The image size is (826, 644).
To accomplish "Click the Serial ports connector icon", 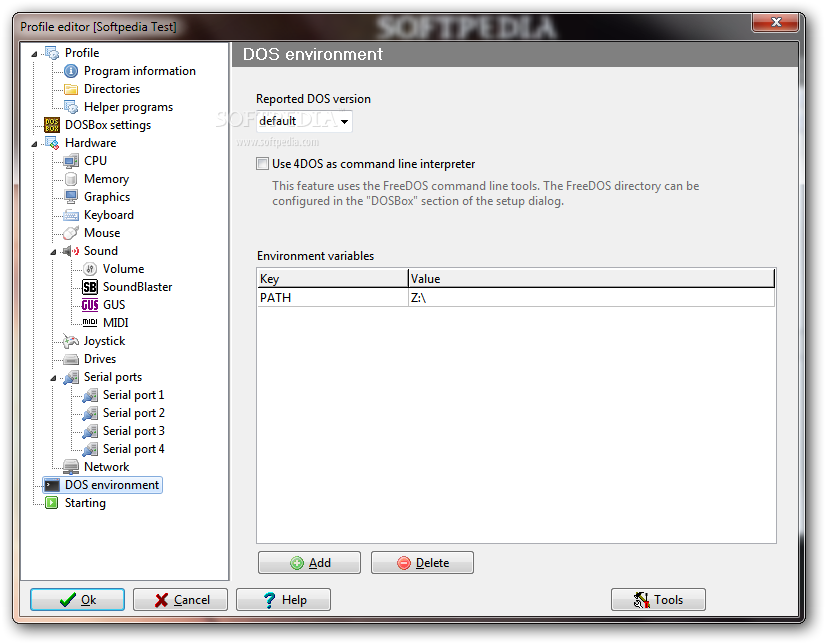I will 71,377.
